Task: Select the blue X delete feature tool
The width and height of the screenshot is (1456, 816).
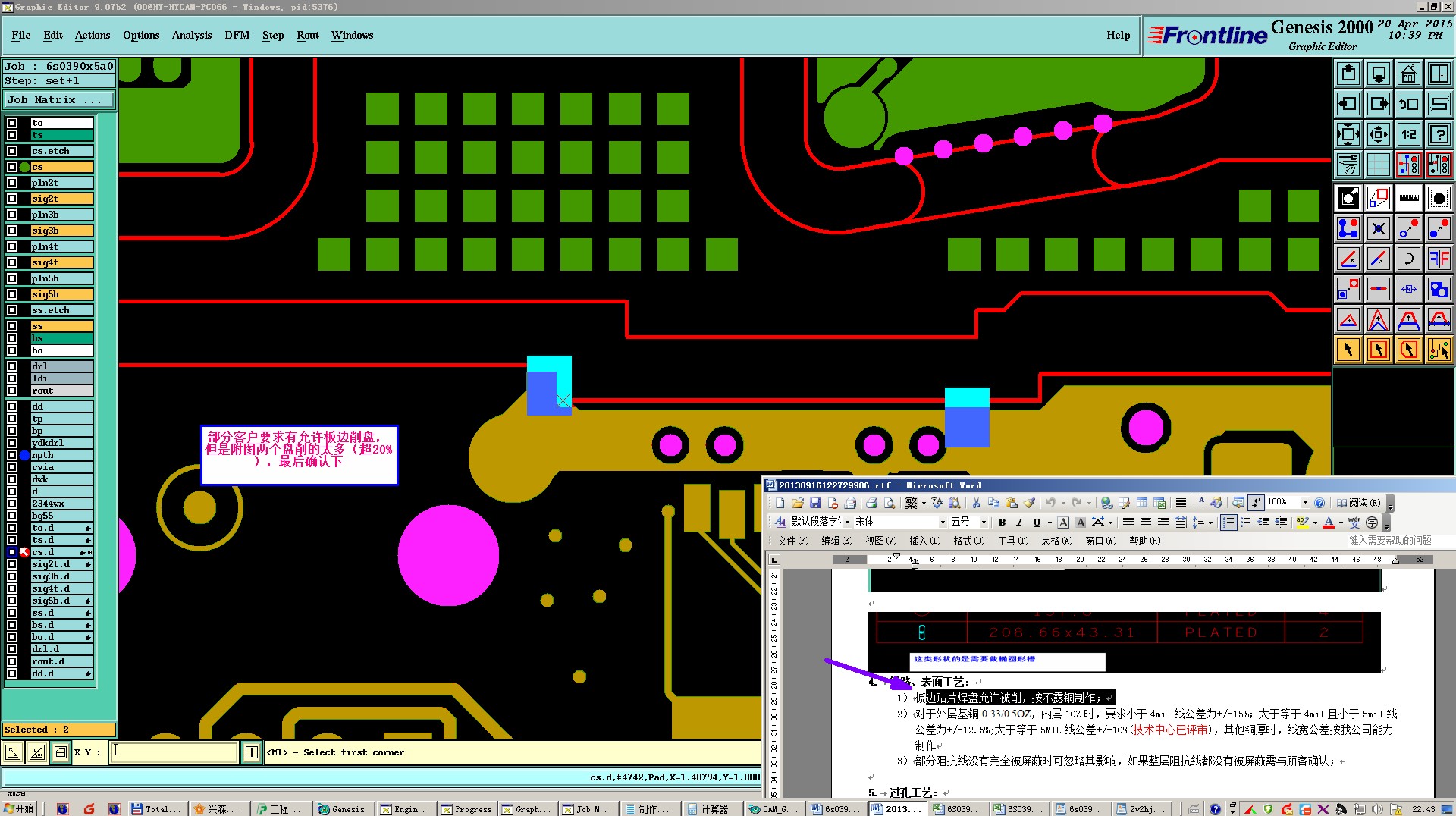Action: [1379, 228]
